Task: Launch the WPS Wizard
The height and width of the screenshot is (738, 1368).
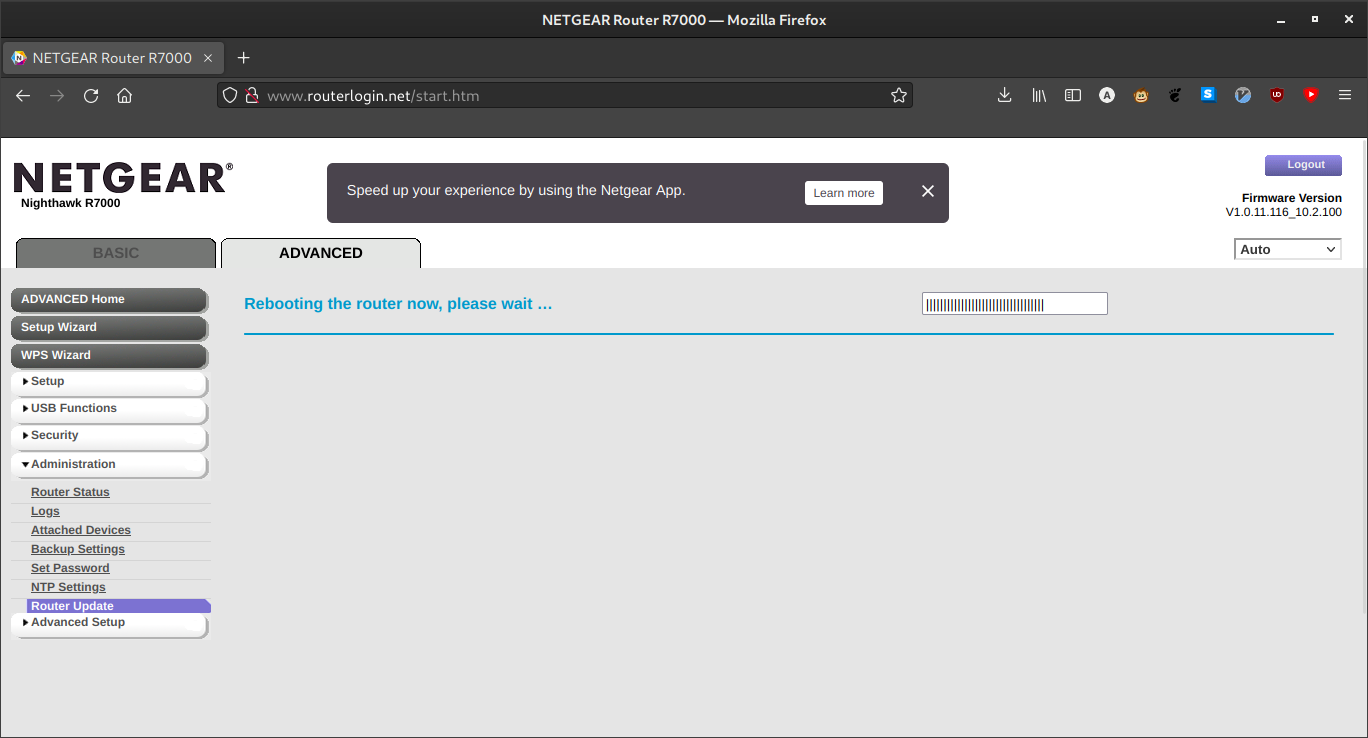Action: tap(109, 355)
